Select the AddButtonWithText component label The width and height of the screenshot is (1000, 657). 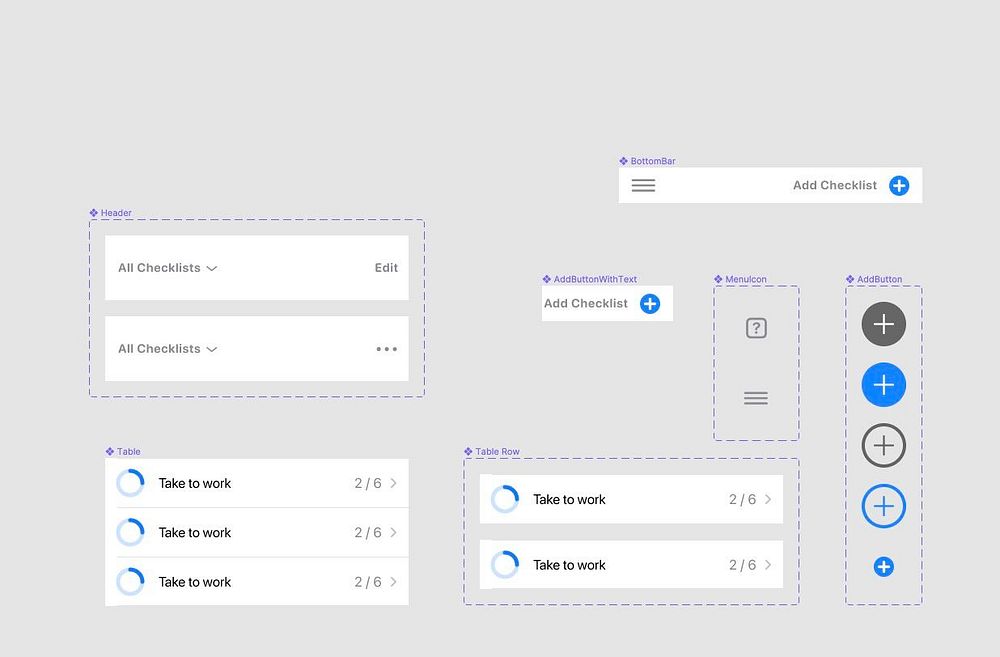(x=590, y=279)
